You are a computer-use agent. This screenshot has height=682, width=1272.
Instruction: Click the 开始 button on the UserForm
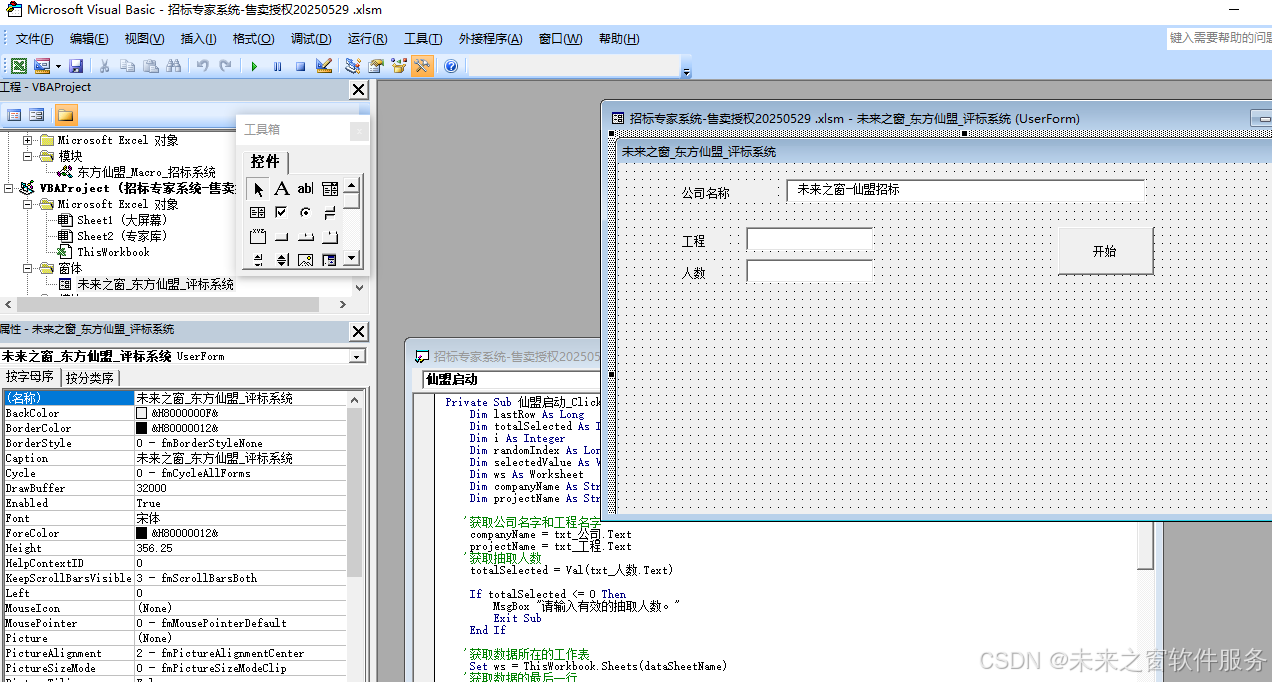pos(1105,251)
